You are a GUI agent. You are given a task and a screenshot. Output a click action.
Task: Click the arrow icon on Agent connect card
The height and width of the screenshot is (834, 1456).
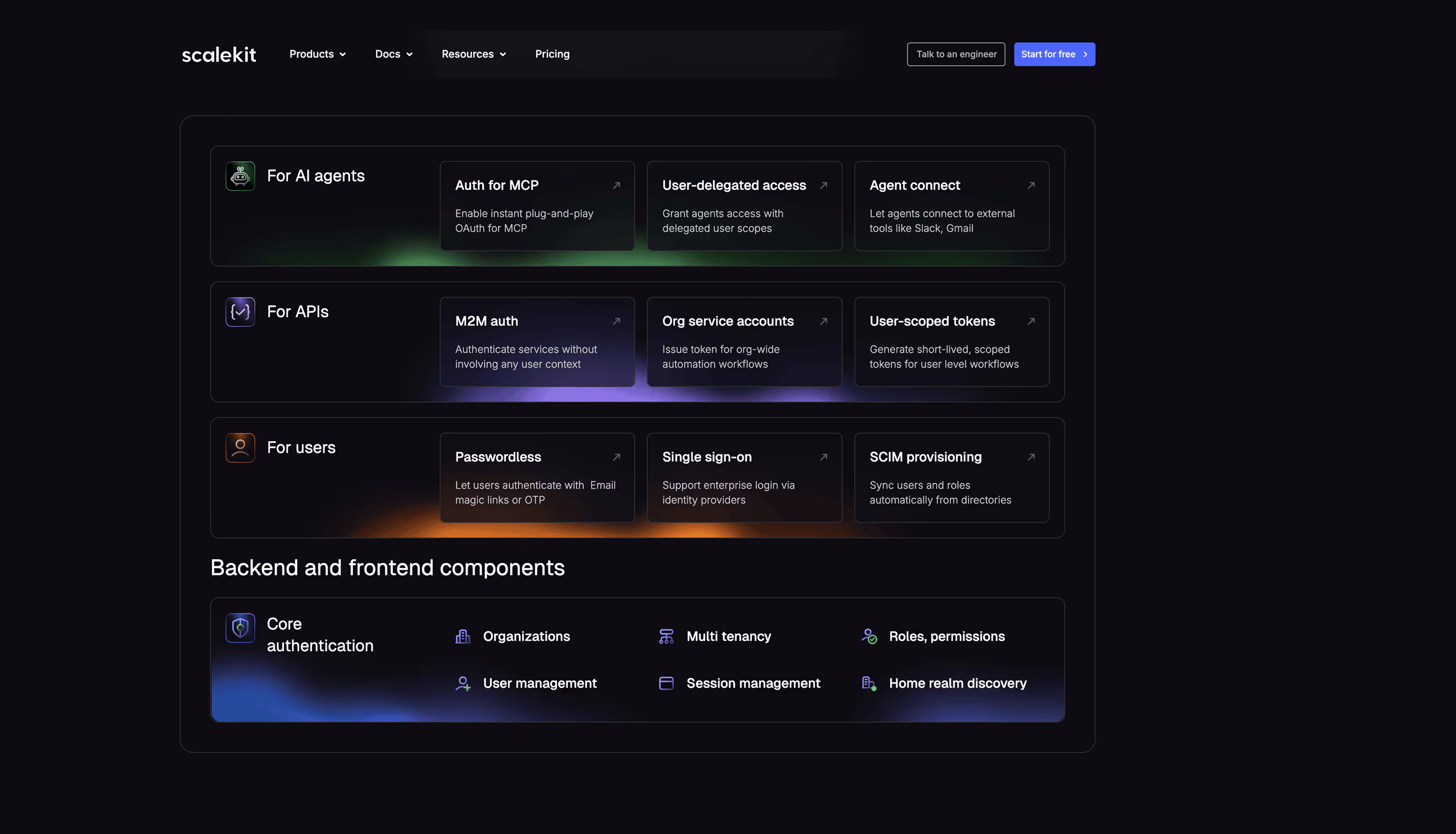1031,185
